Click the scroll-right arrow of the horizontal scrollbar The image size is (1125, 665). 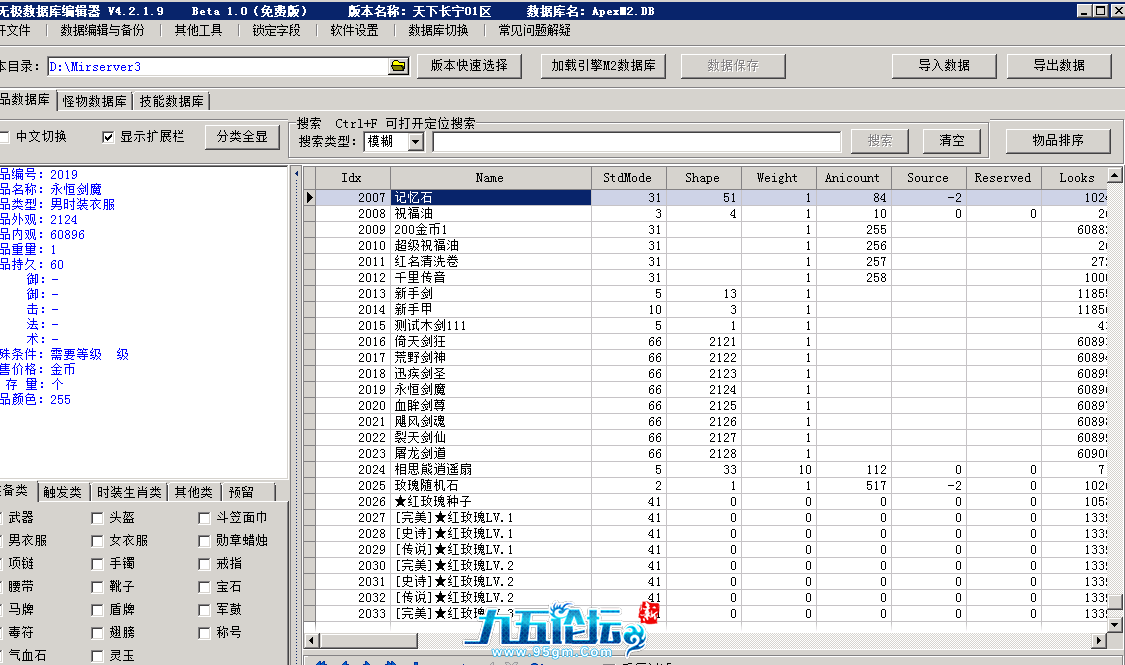1100,640
